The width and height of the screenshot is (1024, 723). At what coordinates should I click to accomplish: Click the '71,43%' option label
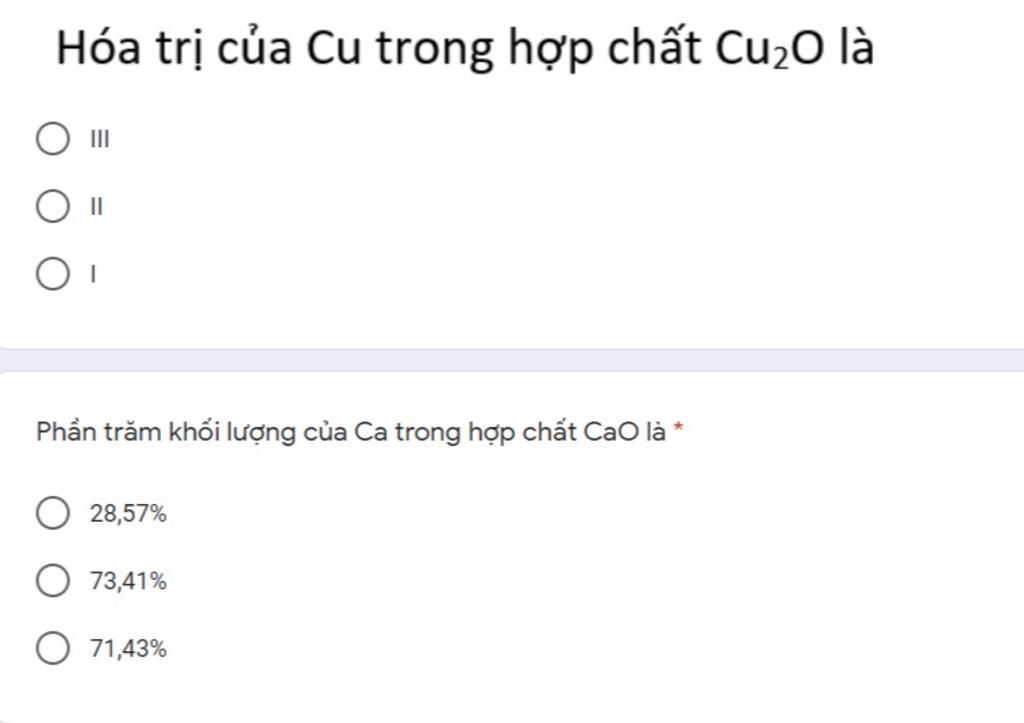(x=128, y=649)
